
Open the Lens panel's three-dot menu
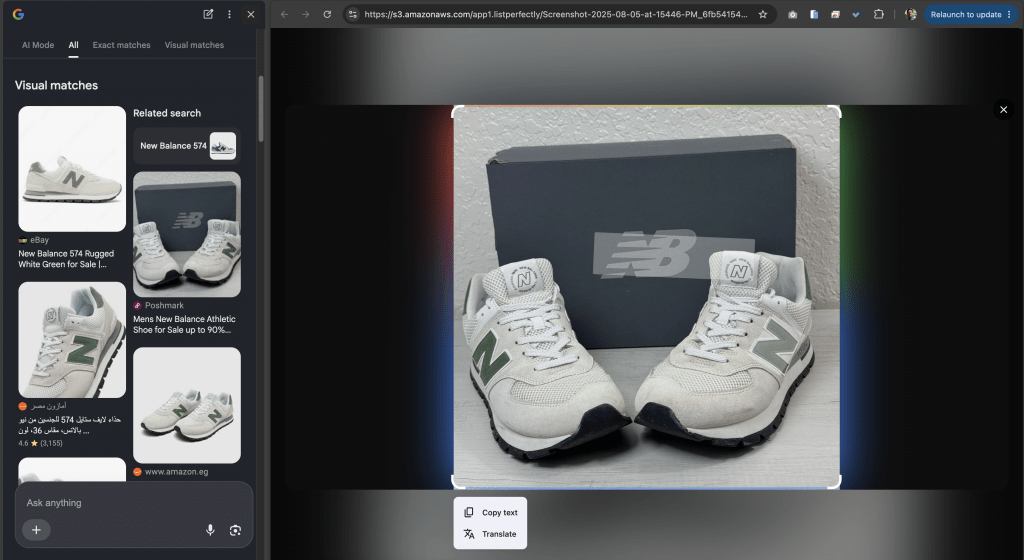click(x=229, y=14)
